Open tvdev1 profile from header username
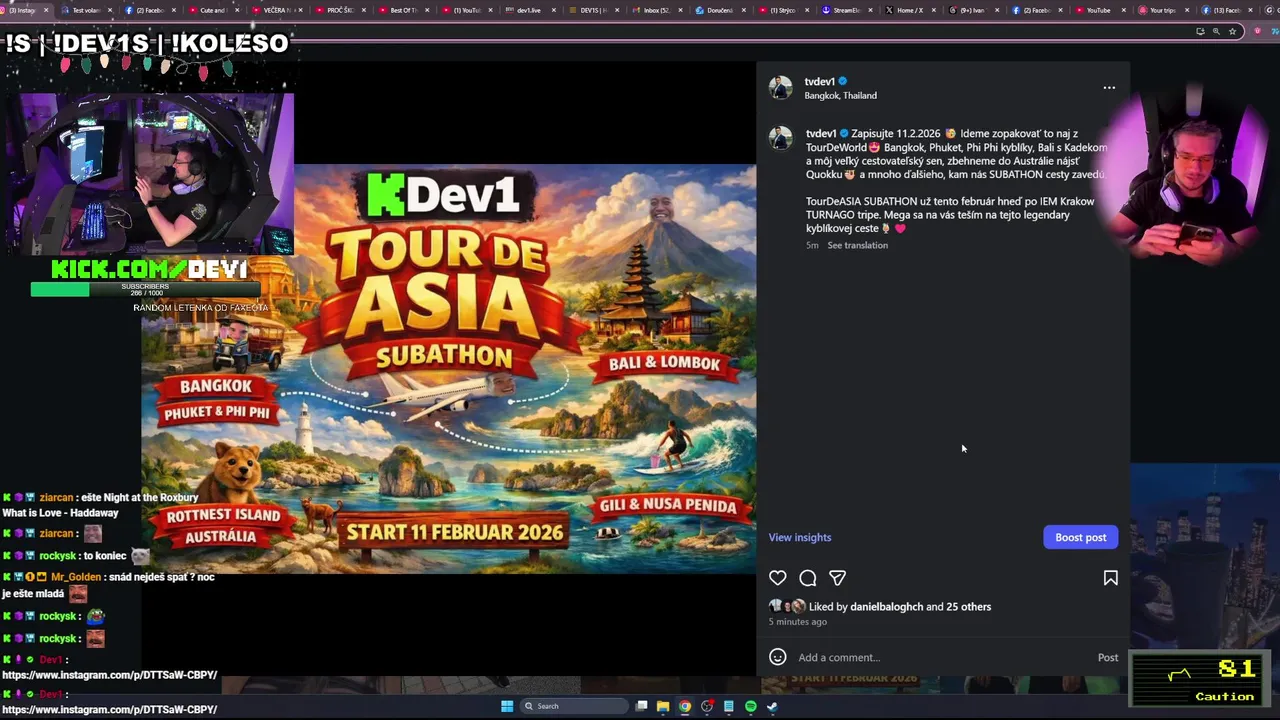Screen dimensions: 1280x720 pyautogui.click(x=820, y=82)
